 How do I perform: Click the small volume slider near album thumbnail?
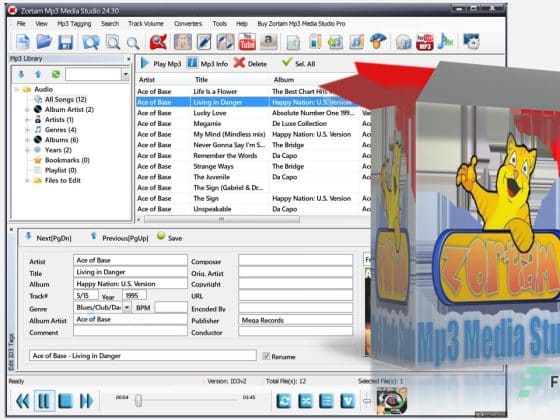367,401
